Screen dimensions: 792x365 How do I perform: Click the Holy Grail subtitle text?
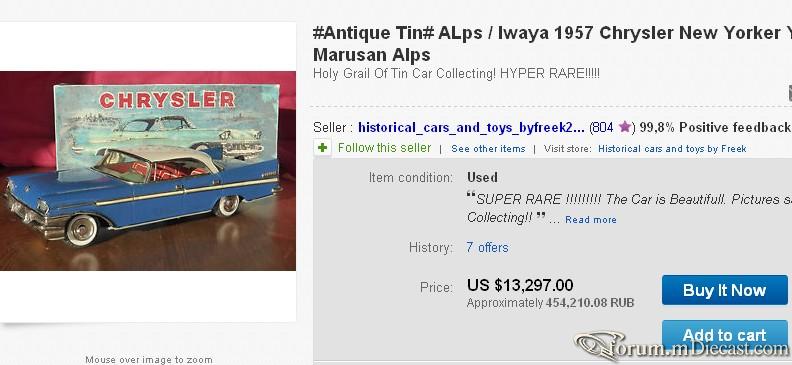pyautogui.click(x=456, y=73)
